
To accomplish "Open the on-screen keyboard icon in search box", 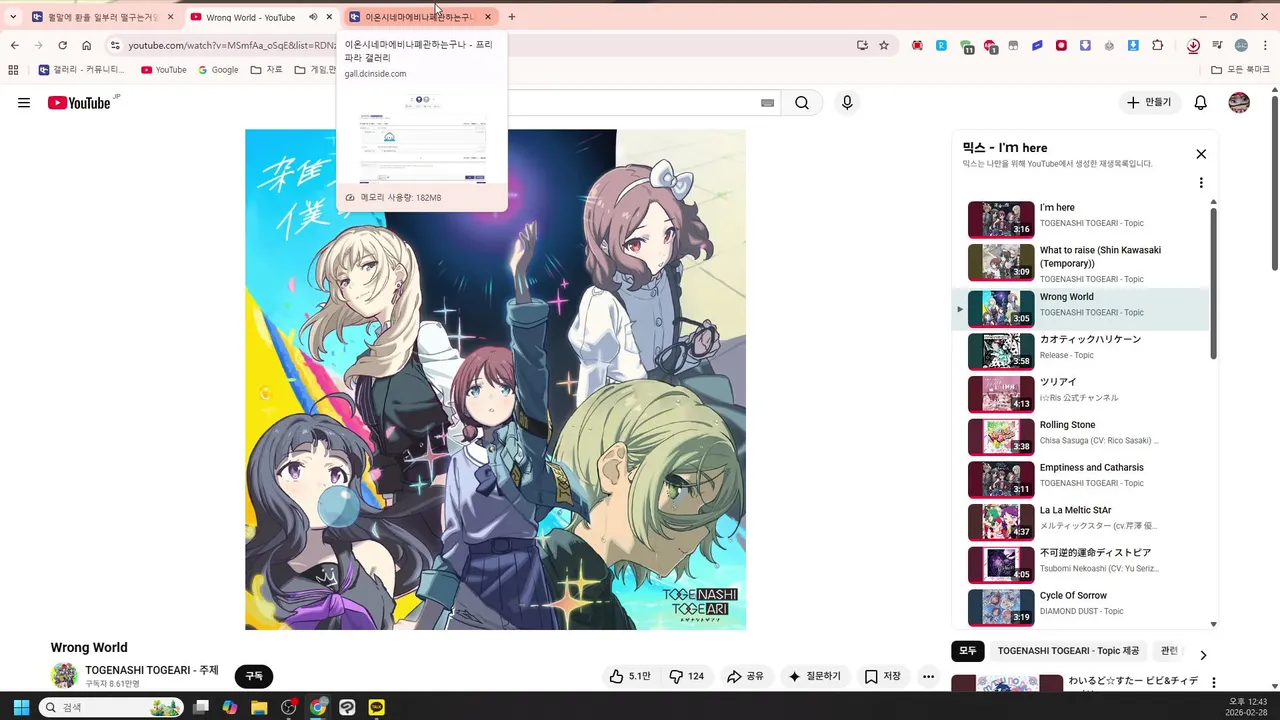I will [767, 103].
